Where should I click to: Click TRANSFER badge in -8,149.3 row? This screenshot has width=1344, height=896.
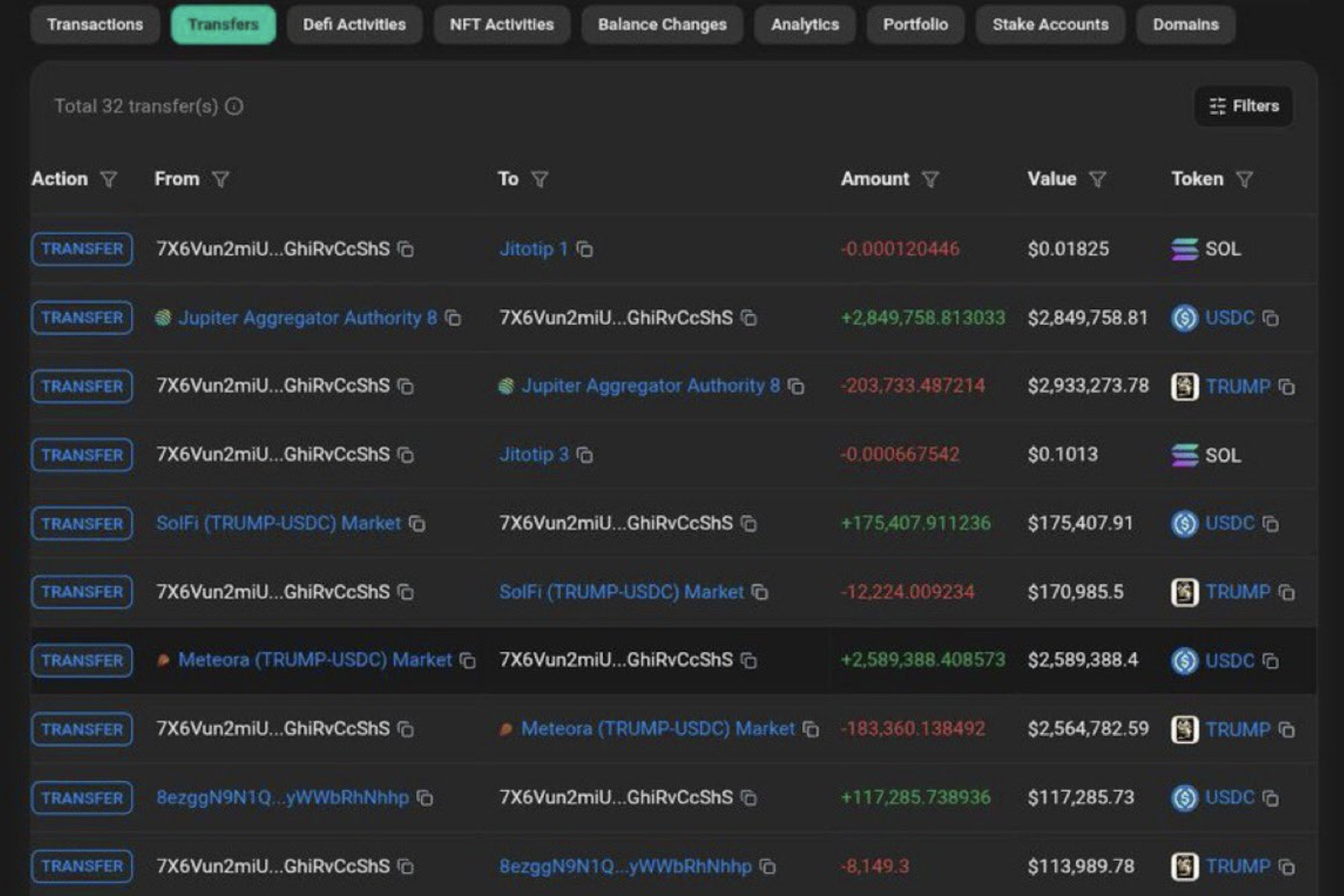(81, 866)
